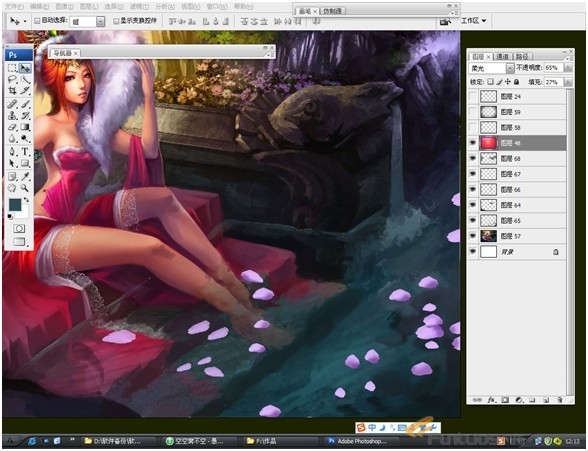Hide layer 57
Viewport: 588px width, 451px height.
point(473,236)
